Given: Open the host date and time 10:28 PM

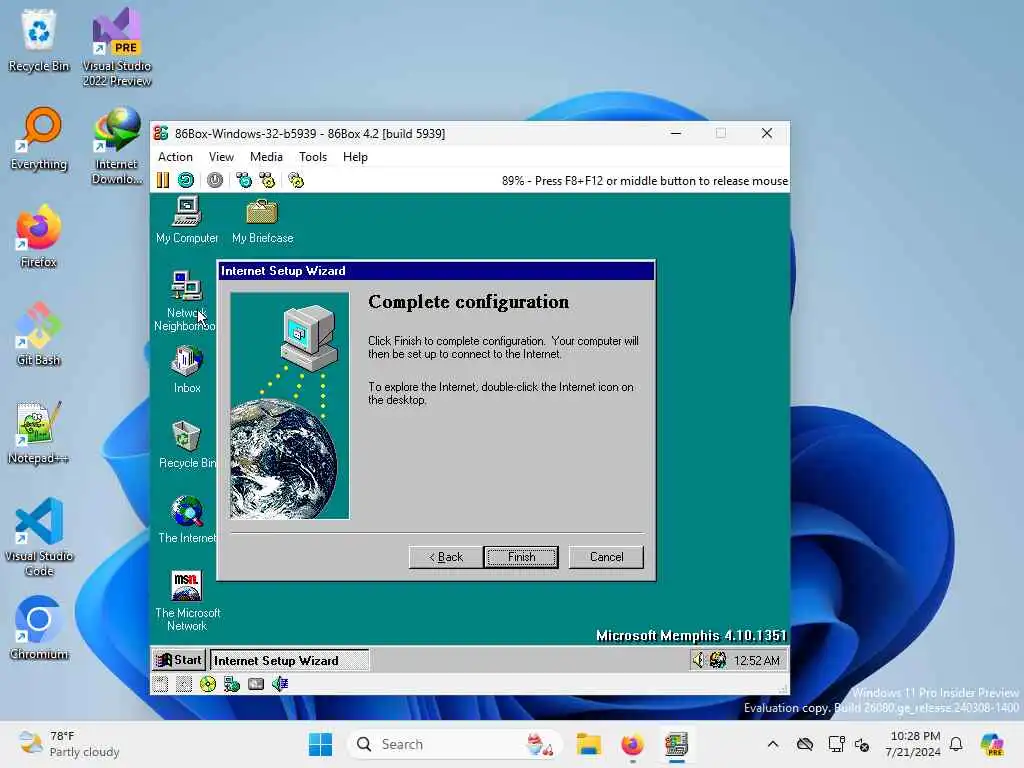Looking at the screenshot, I should [913, 744].
